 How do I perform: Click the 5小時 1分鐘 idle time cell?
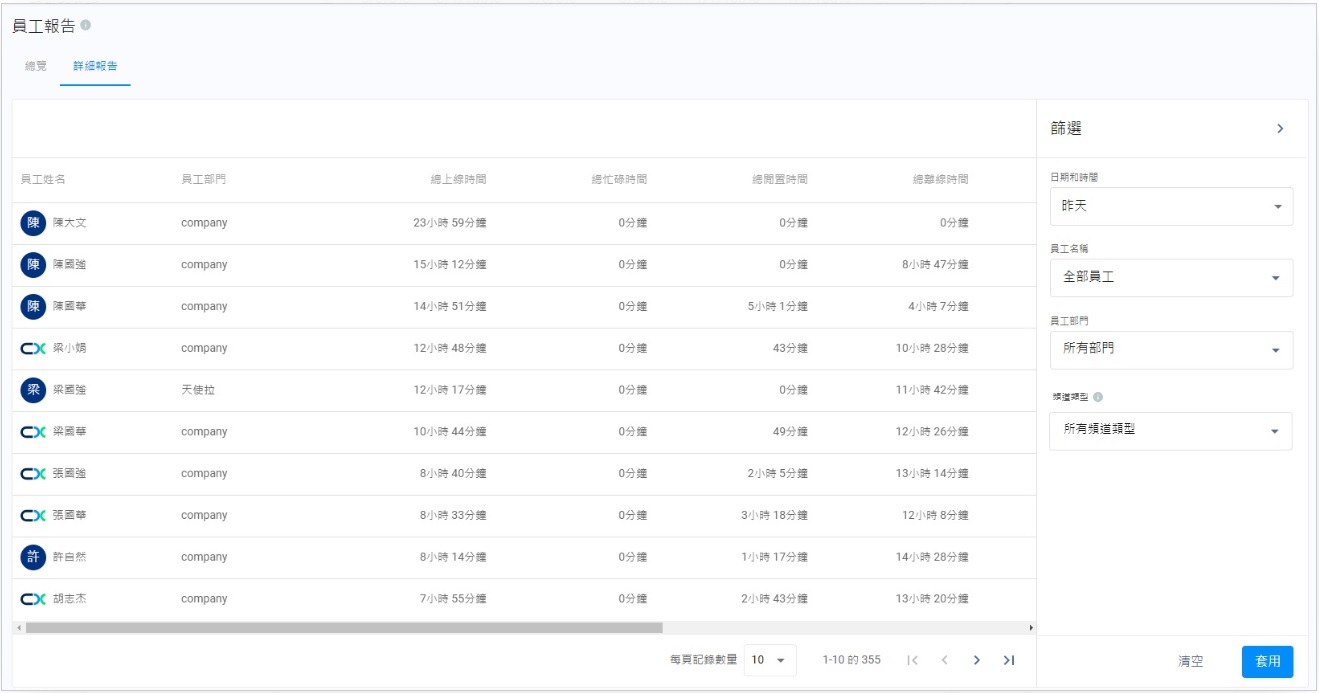pos(778,307)
